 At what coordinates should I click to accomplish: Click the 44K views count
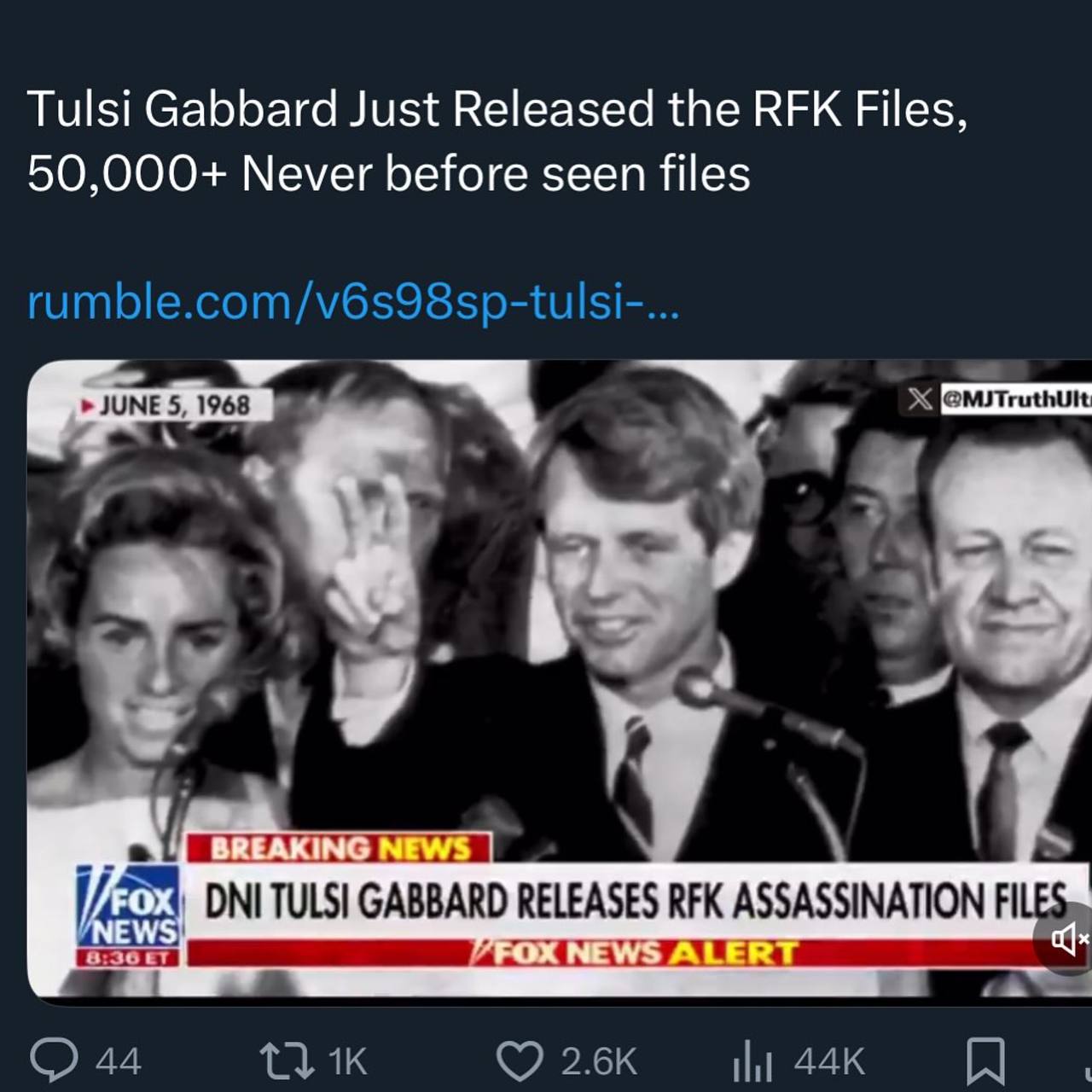click(829, 1062)
